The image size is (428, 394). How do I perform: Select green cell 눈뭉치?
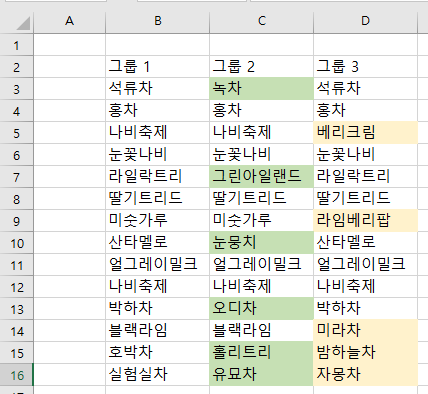(262, 243)
